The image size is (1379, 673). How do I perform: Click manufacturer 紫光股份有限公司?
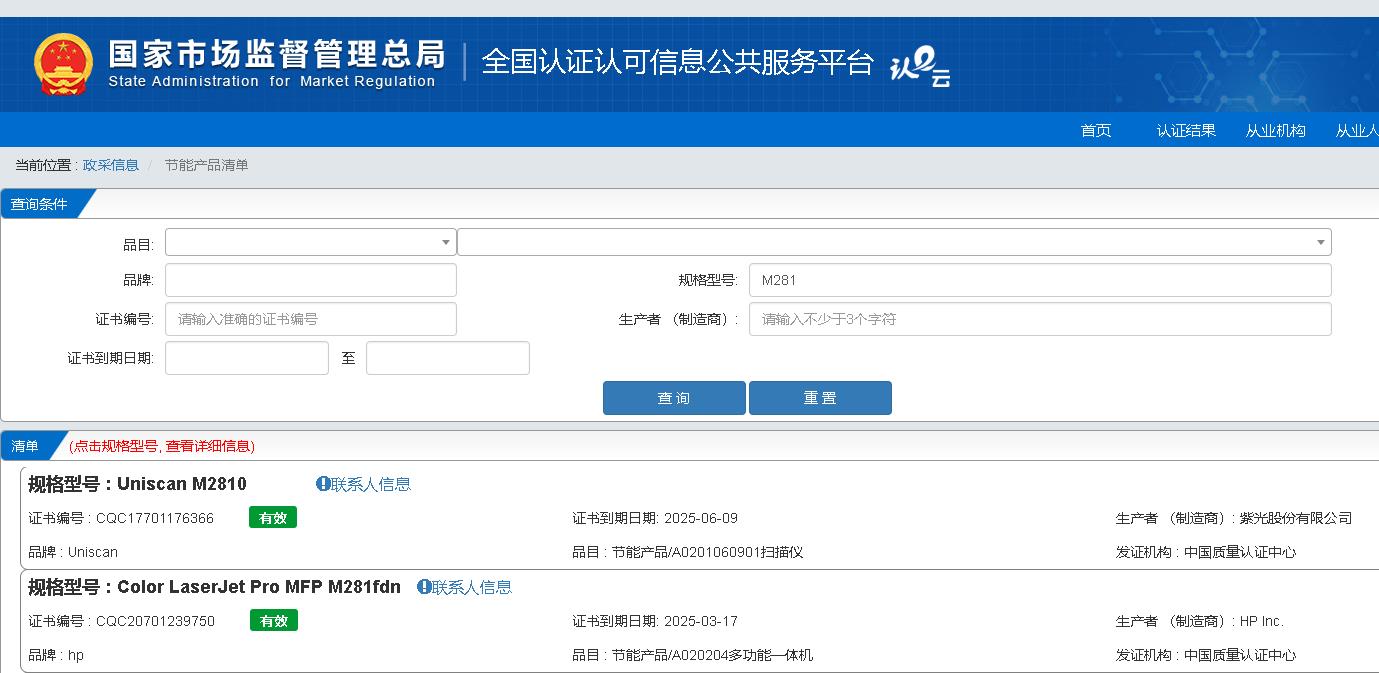[1296, 518]
